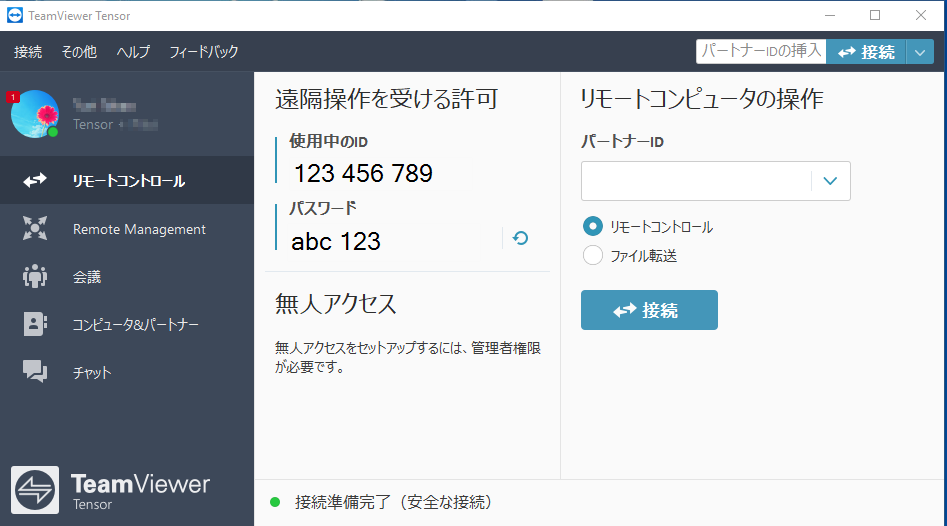Open Remote Management in the sidebar
This screenshot has width=947, height=526.
point(127,229)
